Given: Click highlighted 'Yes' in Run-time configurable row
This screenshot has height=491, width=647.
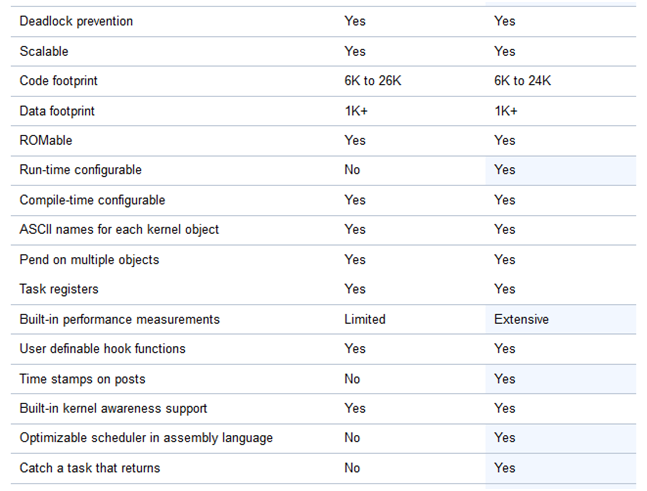Looking at the screenshot, I should tap(505, 170).
